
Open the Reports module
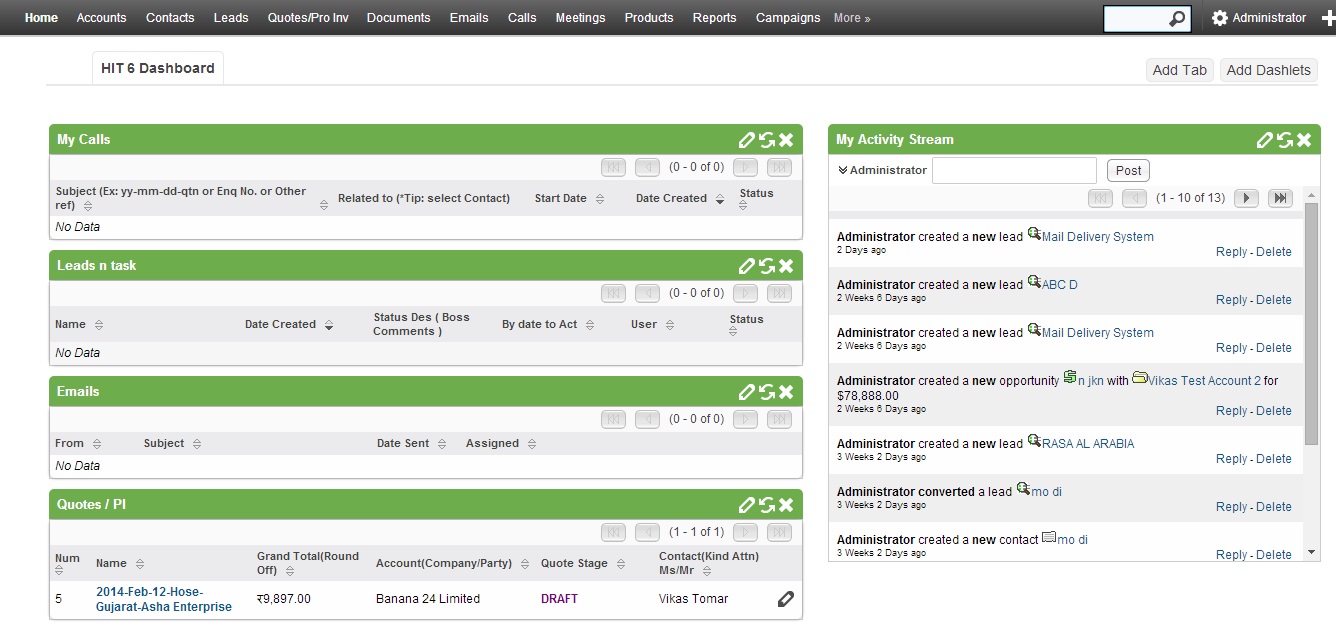coord(714,18)
